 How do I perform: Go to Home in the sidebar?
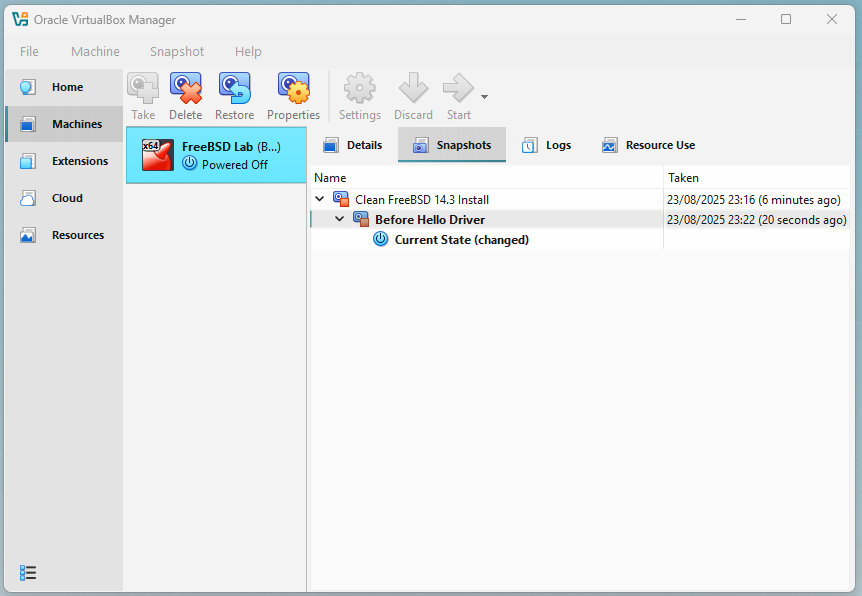pyautogui.click(x=64, y=87)
